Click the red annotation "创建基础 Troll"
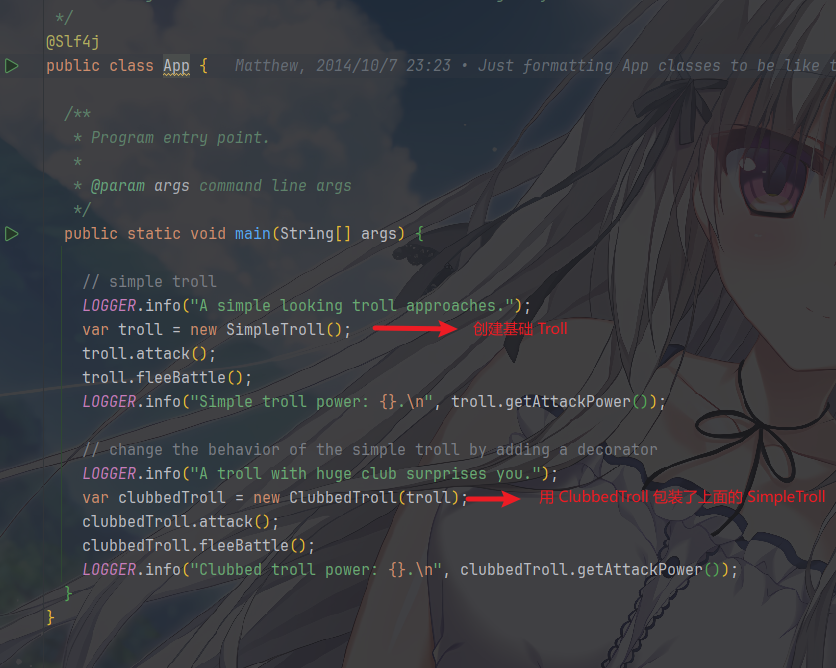Image resolution: width=836 pixels, height=668 pixels. pyautogui.click(x=520, y=329)
